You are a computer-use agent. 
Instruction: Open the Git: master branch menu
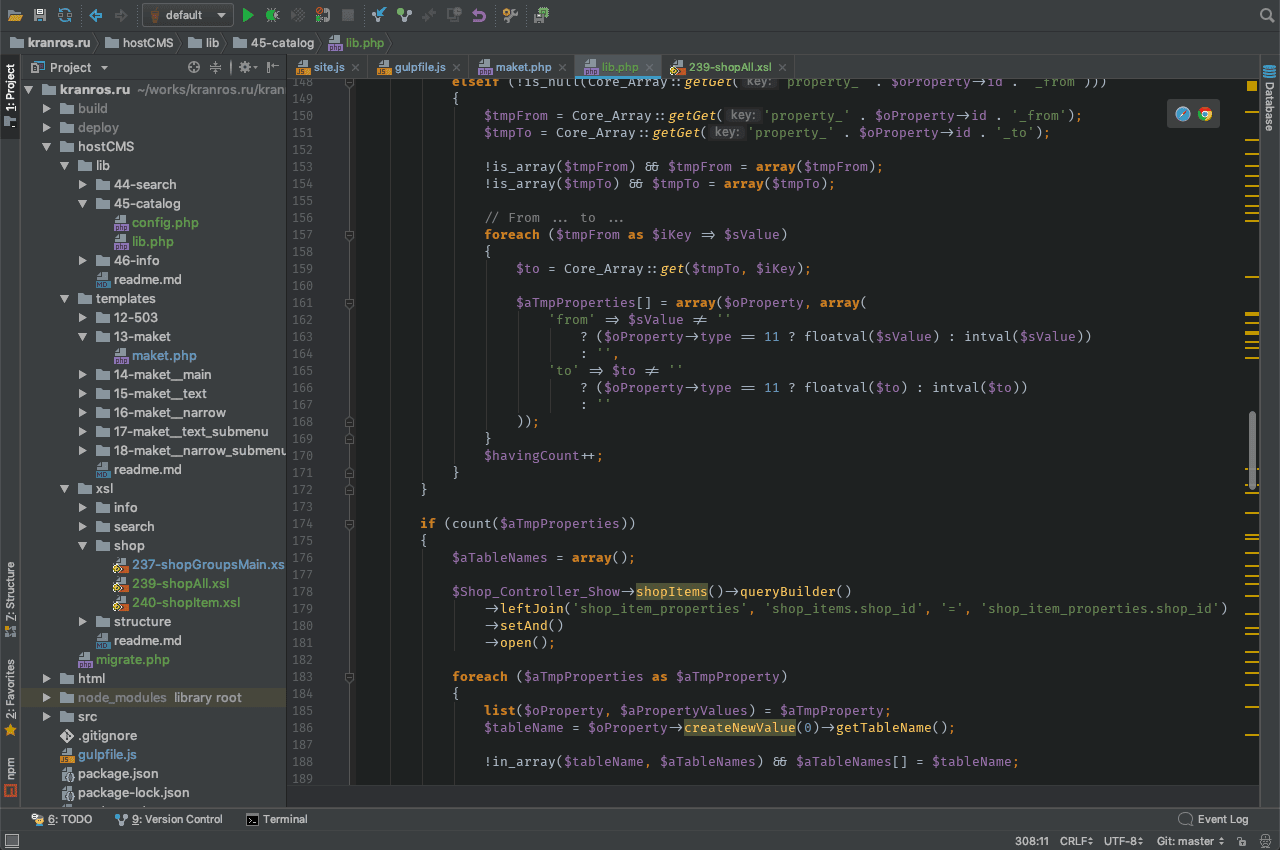pyautogui.click(x=1190, y=842)
